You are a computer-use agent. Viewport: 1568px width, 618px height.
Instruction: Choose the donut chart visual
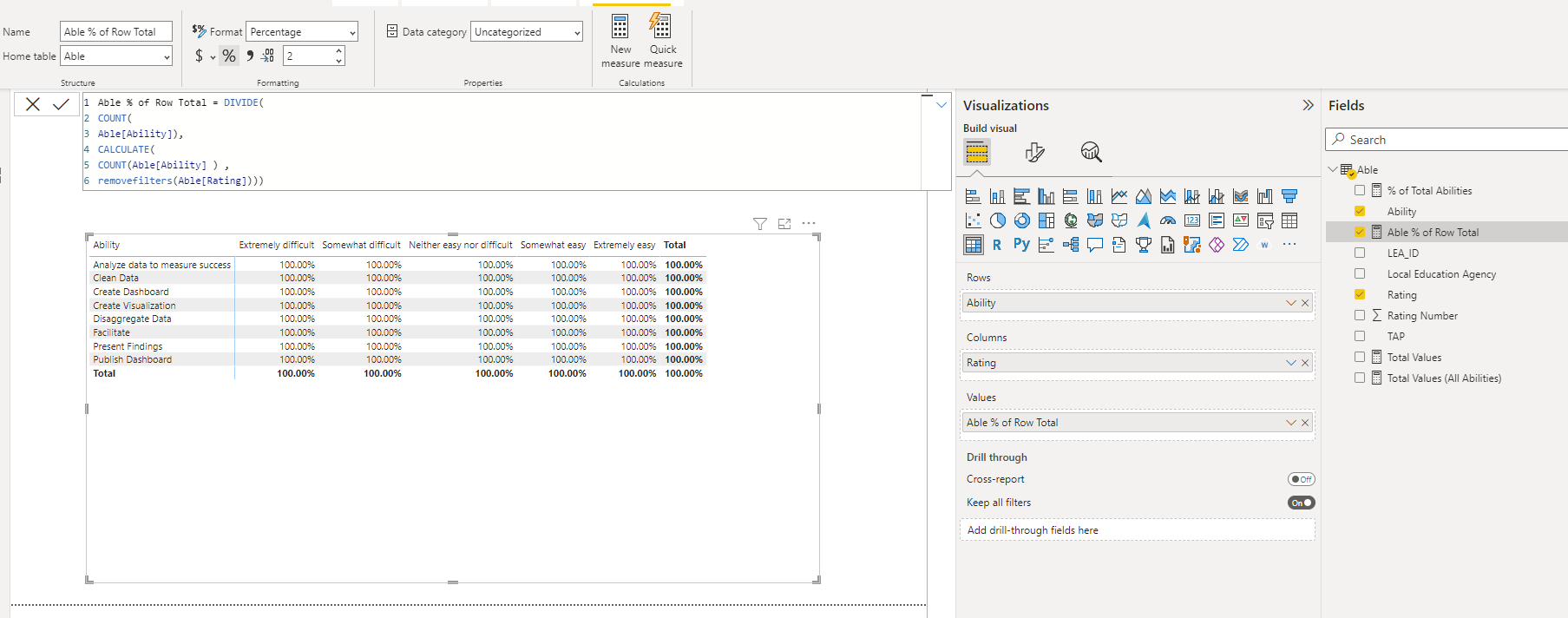pos(1022,220)
